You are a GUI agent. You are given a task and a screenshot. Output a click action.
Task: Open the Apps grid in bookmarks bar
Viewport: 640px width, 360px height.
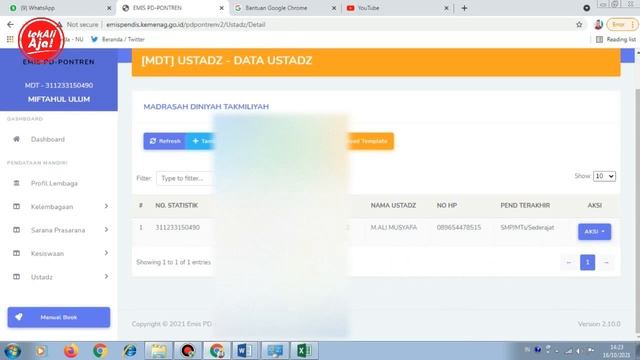pyautogui.click(x=10, y=39)
